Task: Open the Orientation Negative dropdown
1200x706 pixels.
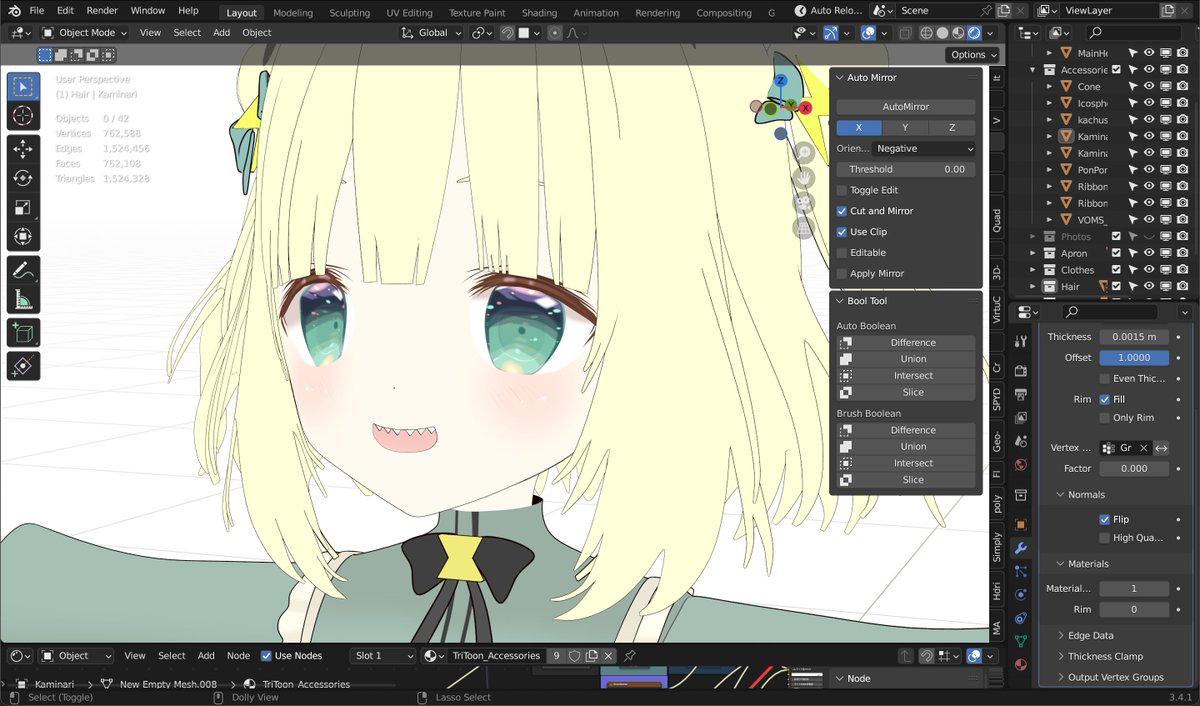Action: [924, 148]
